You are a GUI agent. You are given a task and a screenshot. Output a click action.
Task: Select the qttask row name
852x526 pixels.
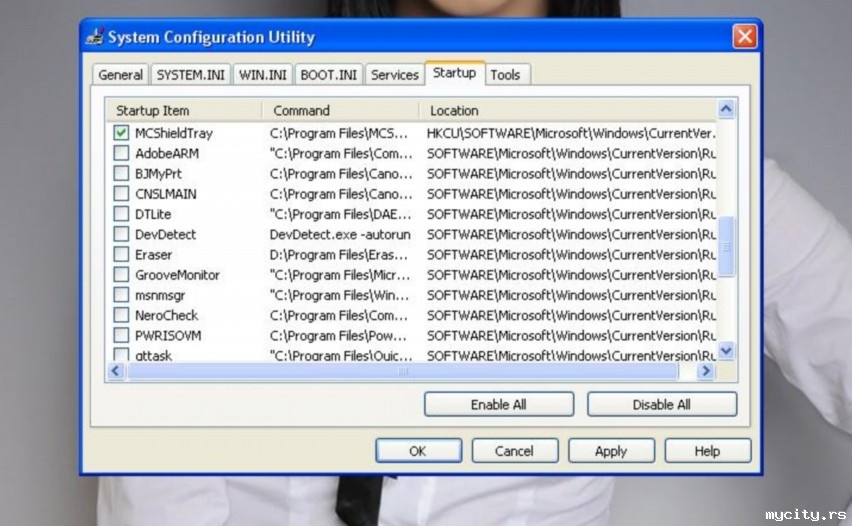[x=153, y=356]
